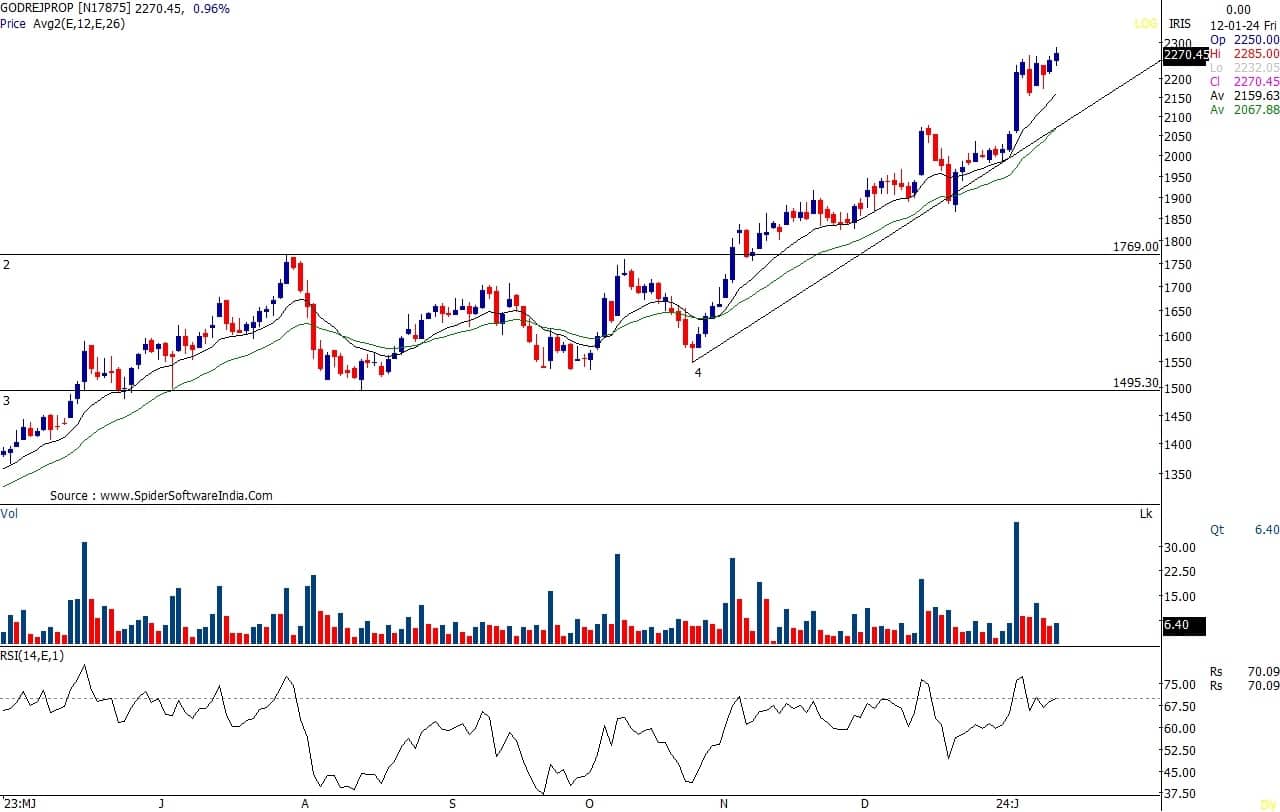Click the 12-01-24 Fri date readout
Screen dimensions: 1280x812
point(1244,24)
